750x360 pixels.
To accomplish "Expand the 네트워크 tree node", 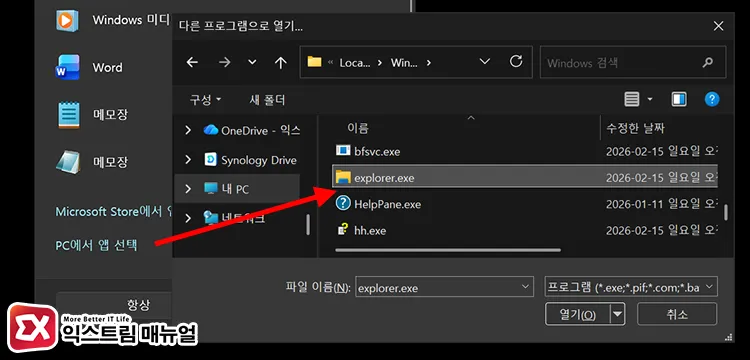I will 188,218.
